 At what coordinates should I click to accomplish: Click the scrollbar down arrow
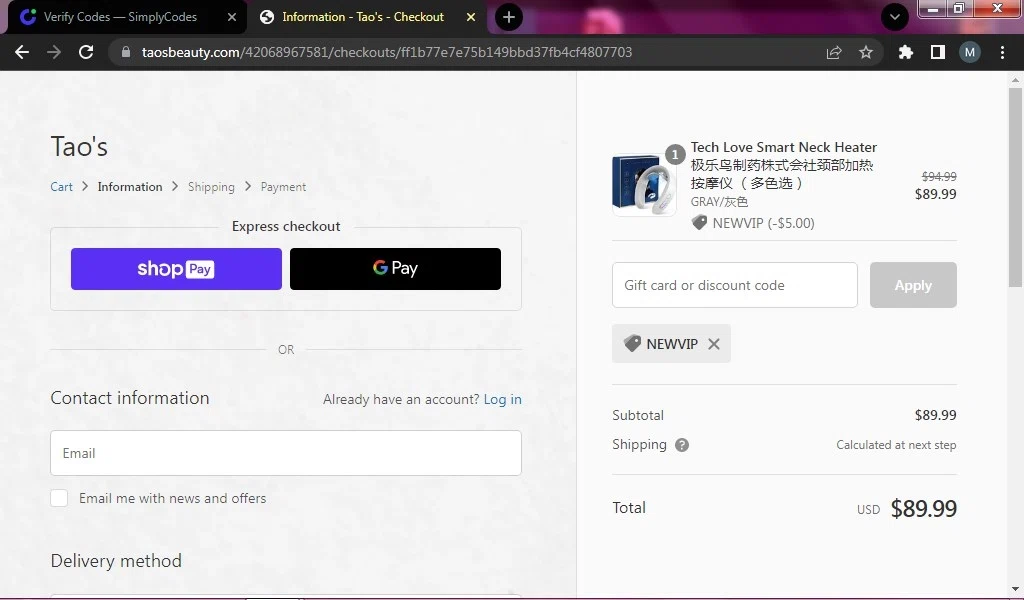click(1015, 590)
